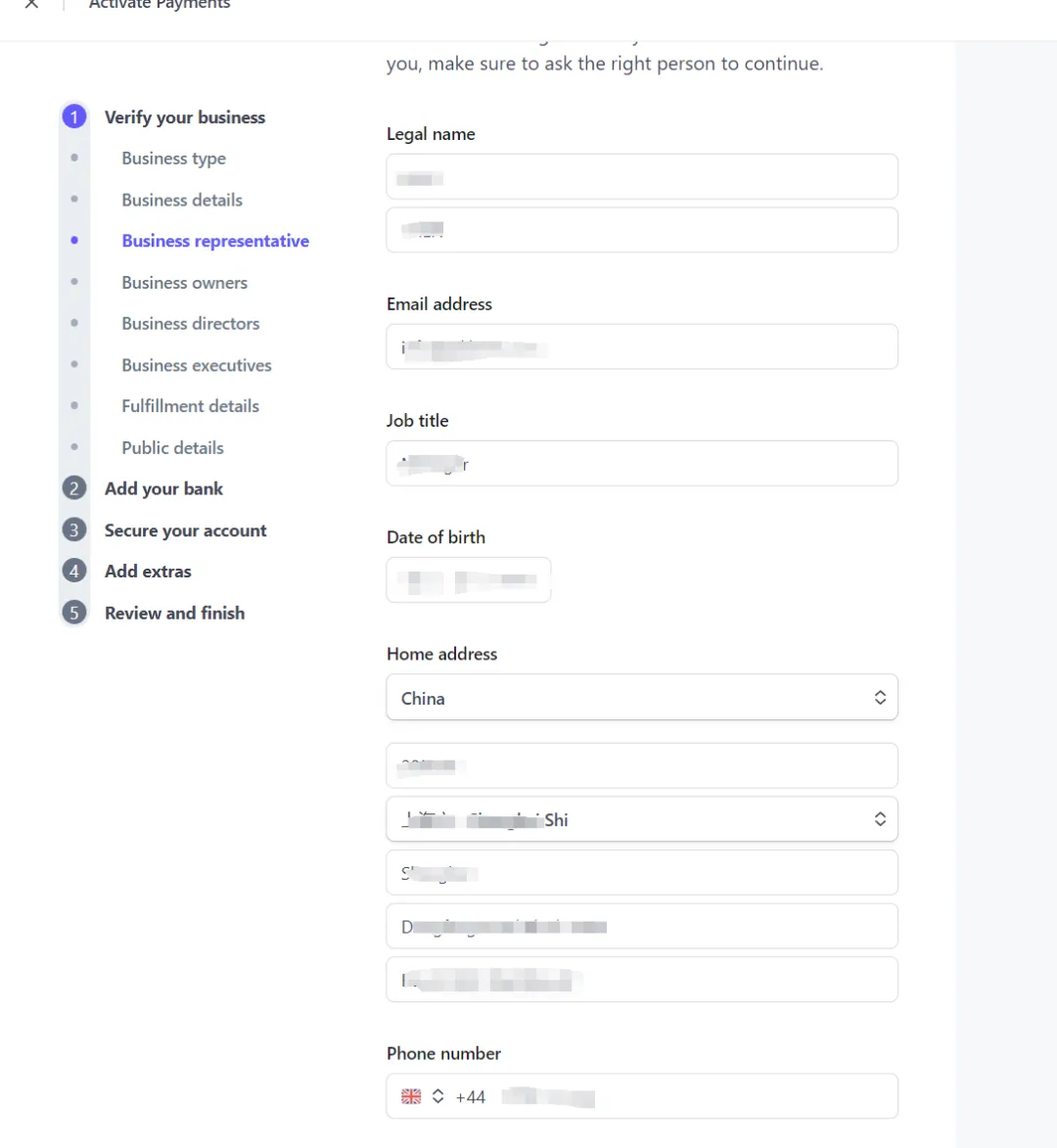The image size is (1057, 1148).
Task: Click the UK flag icon in phone field
Action: pyautogui.click(x=411, y=1096)
